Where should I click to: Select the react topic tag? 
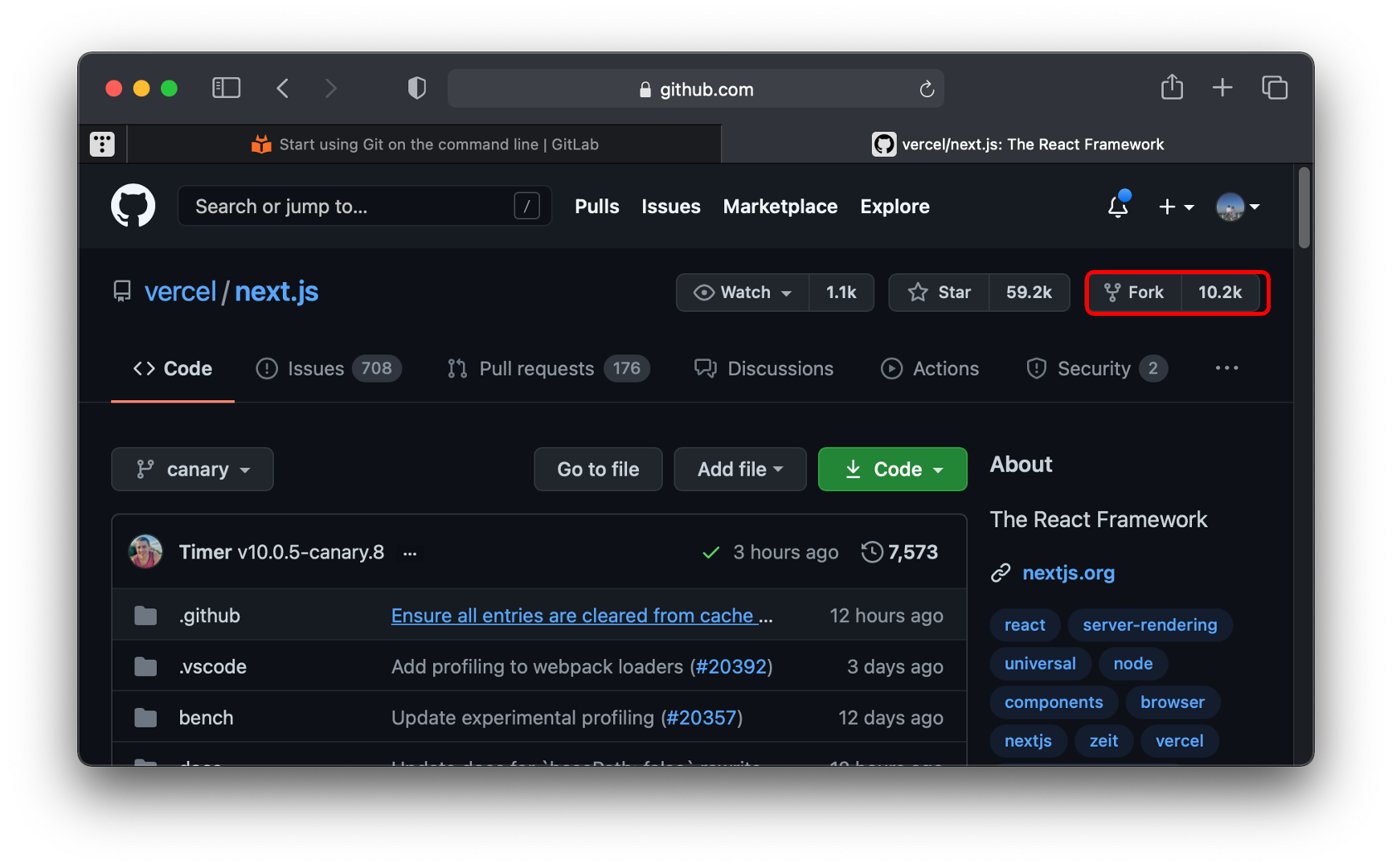tap(1025, 624)
